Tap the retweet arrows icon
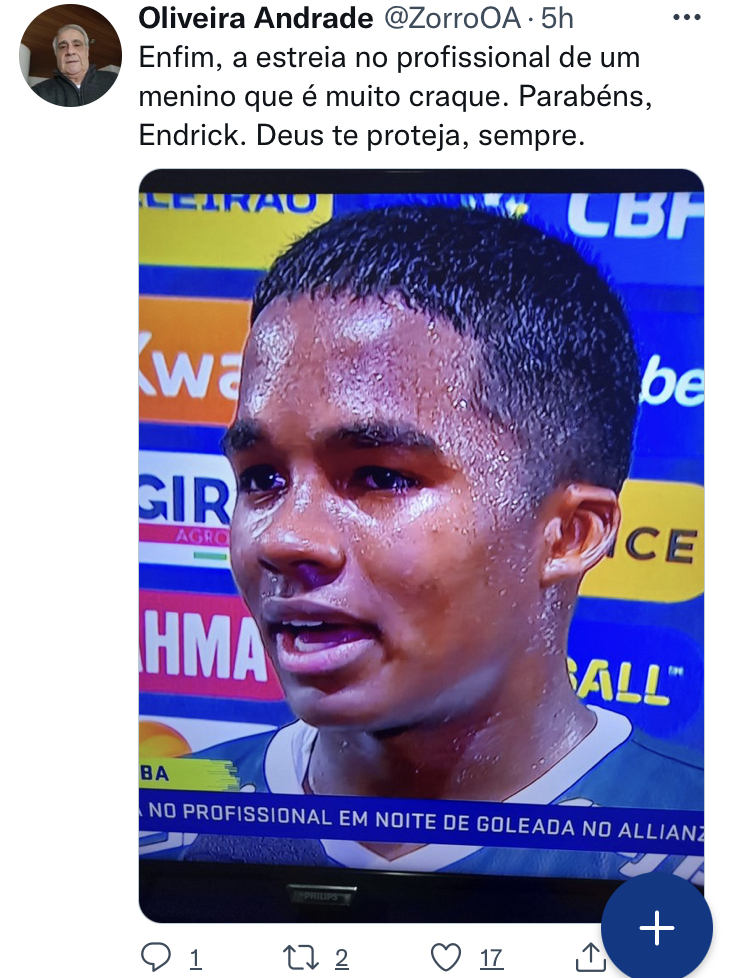The height and width of the screenshot is (978, 737). tap(299, 957)
